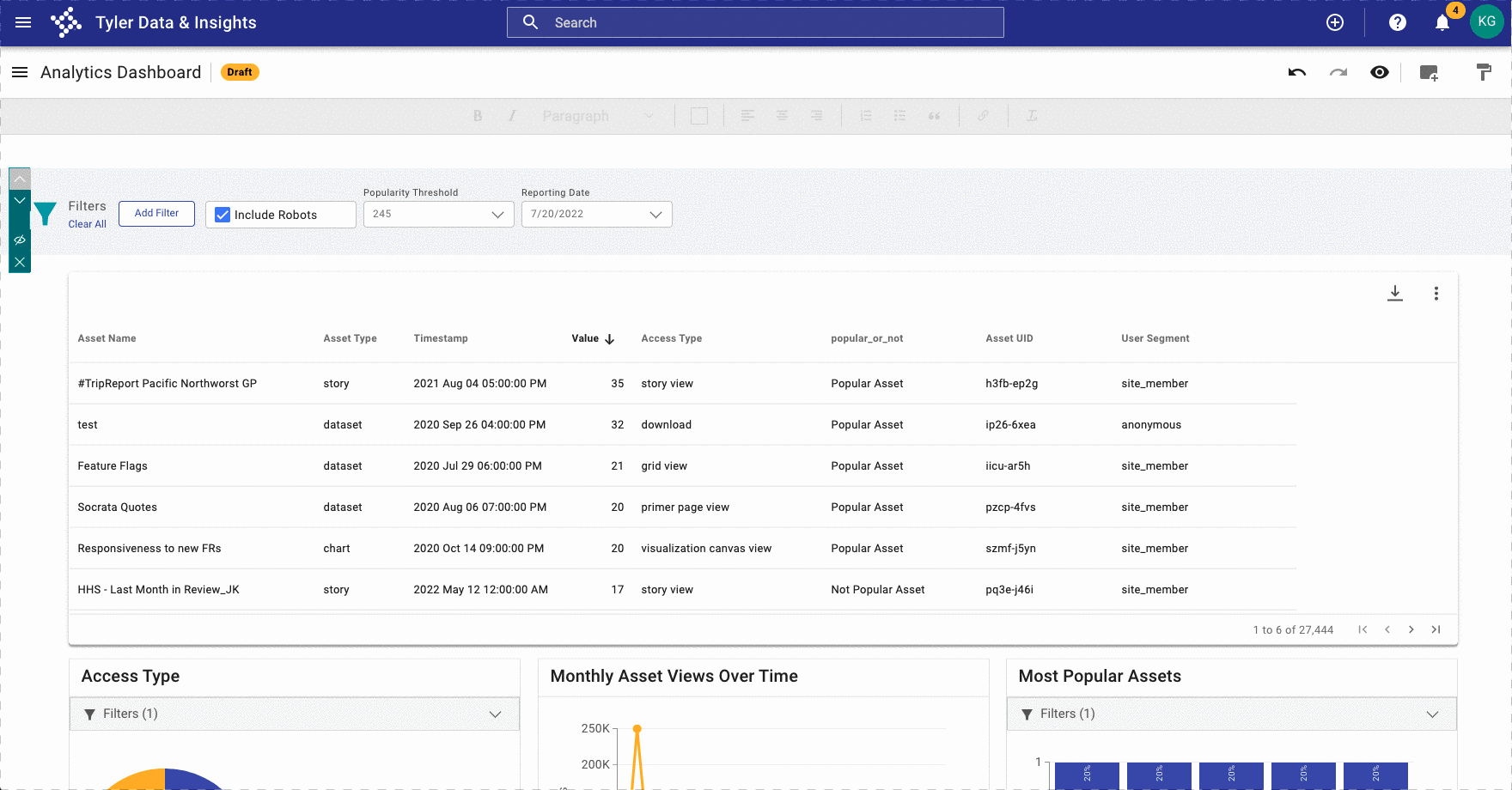The height and width of the screenshot is (790, 1512).
Task: Click the undo arrow icon
Action: 1297,73
